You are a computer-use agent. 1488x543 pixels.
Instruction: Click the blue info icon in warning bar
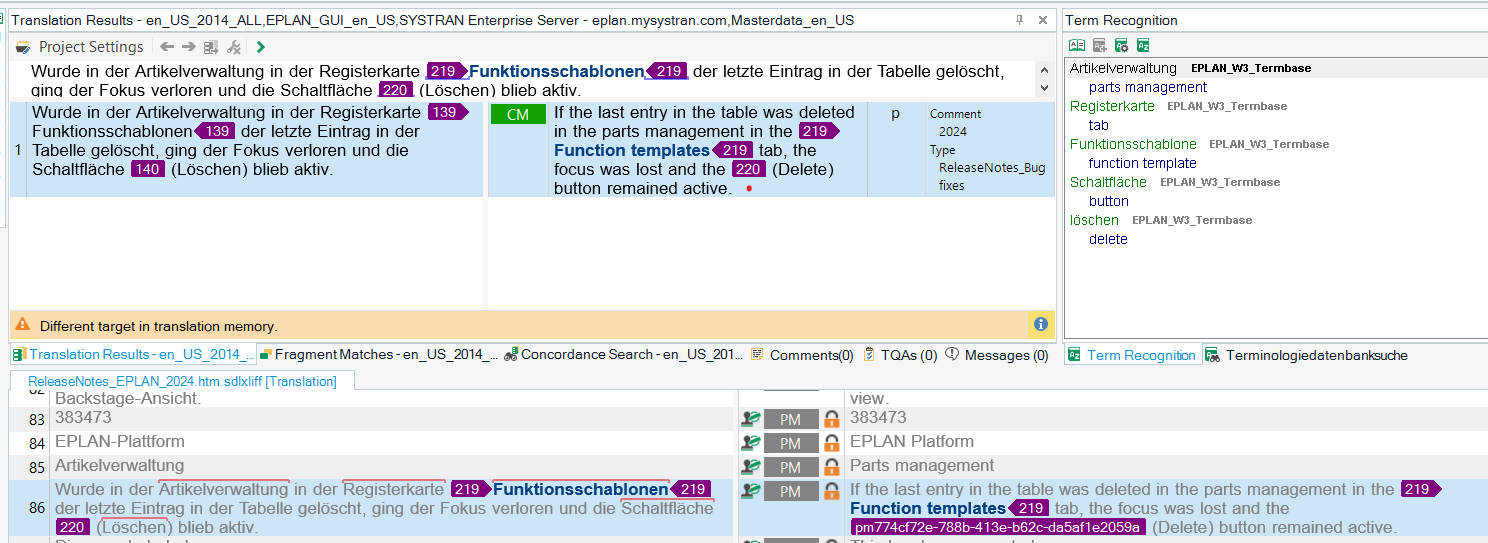1040,325
